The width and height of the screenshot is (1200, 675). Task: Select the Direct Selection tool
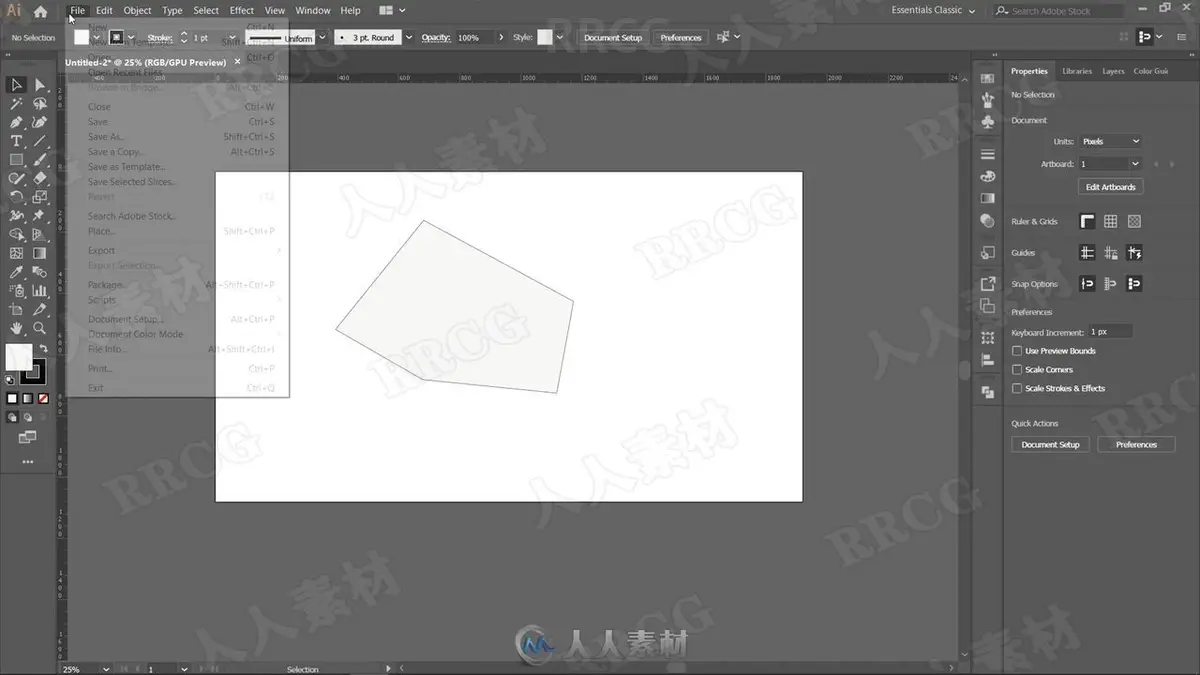point(40,85)
